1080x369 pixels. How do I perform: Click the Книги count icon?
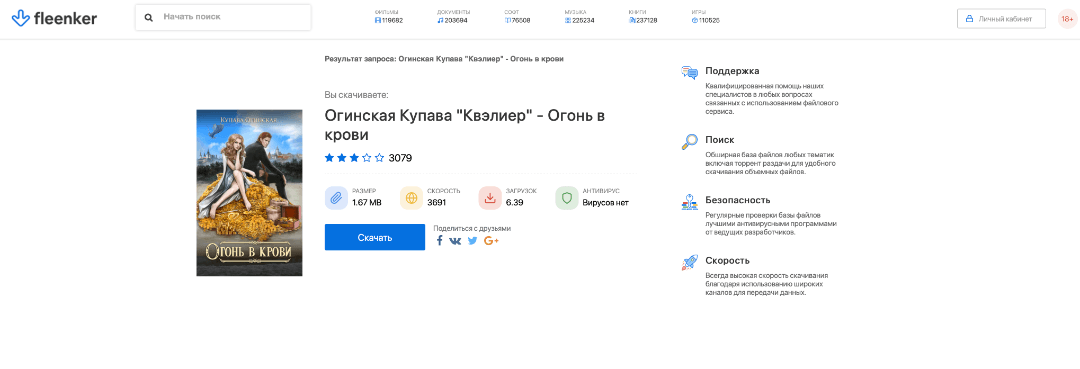pyautogui.click(x=632, y=21)
